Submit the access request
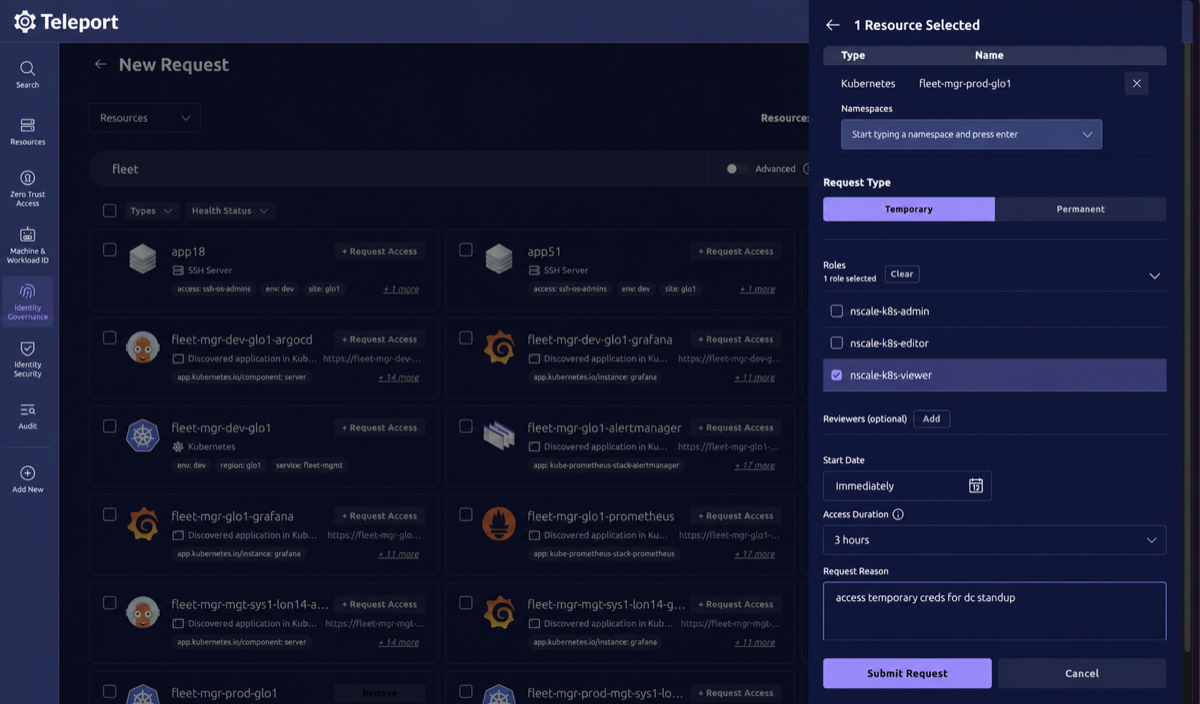 [907, 673]
